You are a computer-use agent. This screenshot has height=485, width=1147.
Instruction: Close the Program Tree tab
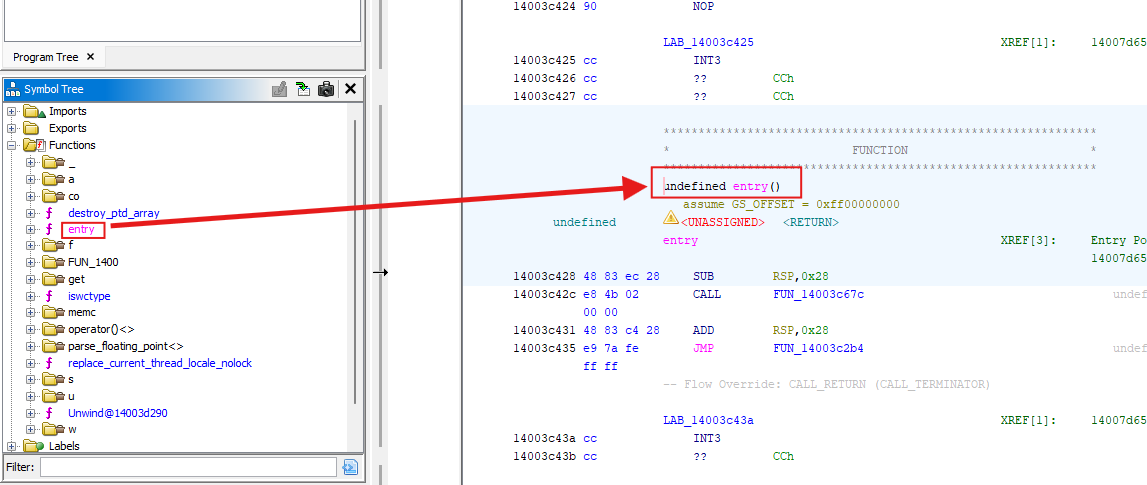[89, 57]
